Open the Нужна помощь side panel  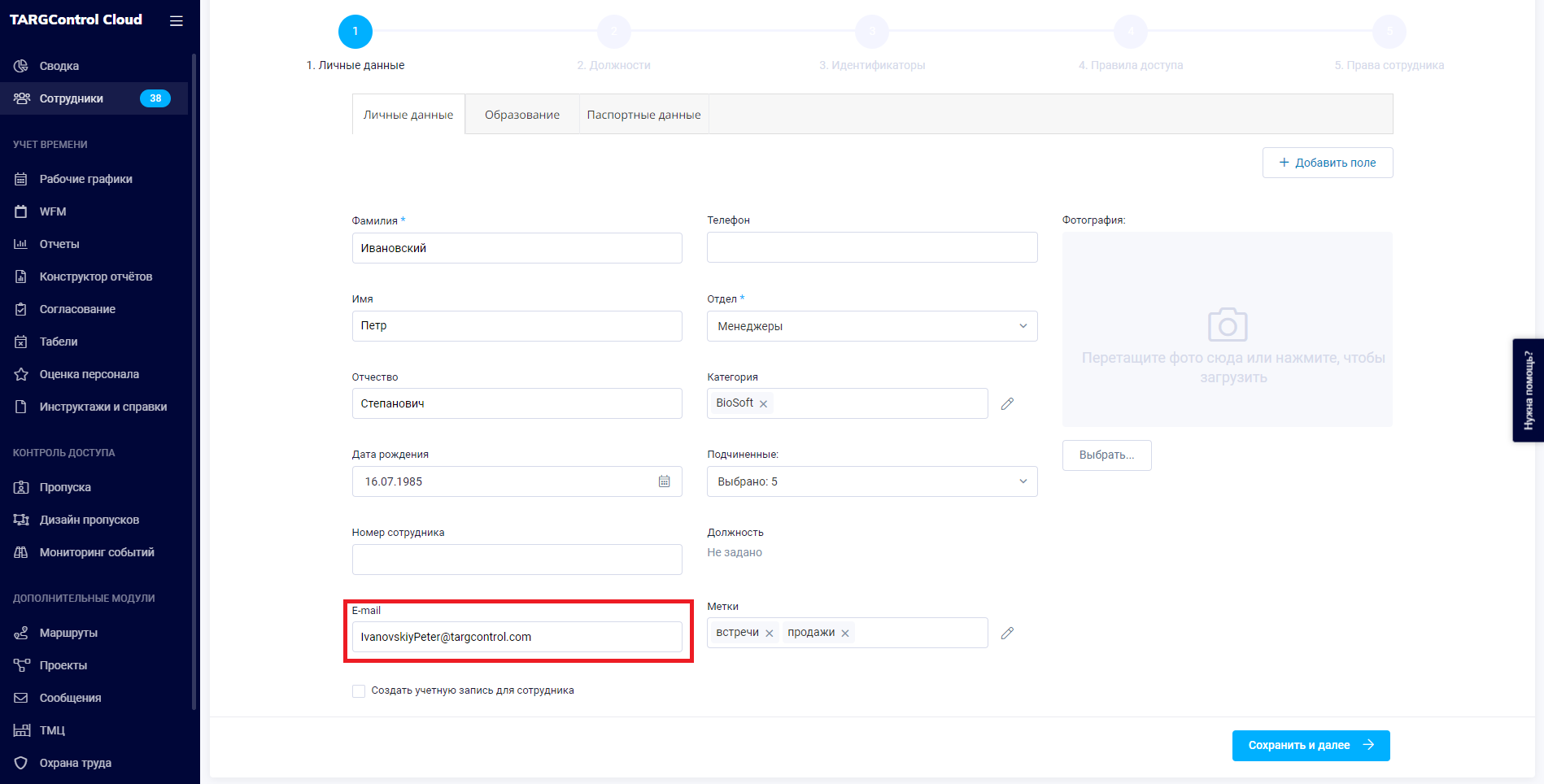(1528, 390)
